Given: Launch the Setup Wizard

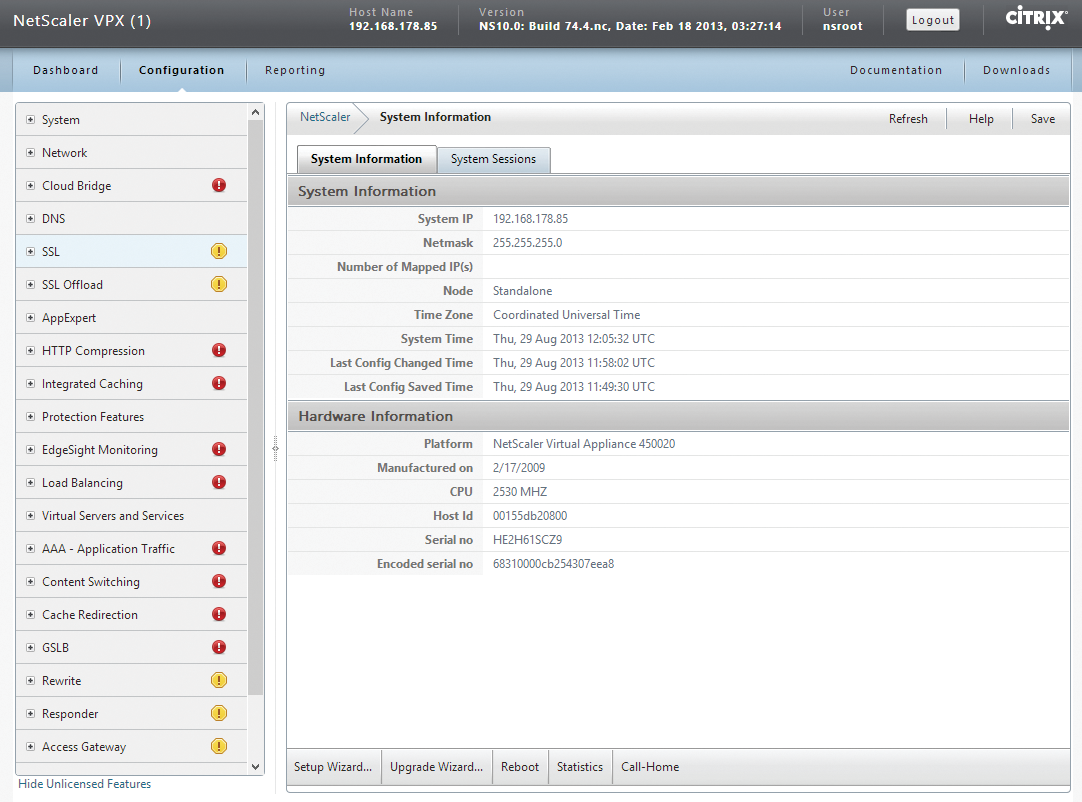Looking at the screenshot, I should [333, 767].
